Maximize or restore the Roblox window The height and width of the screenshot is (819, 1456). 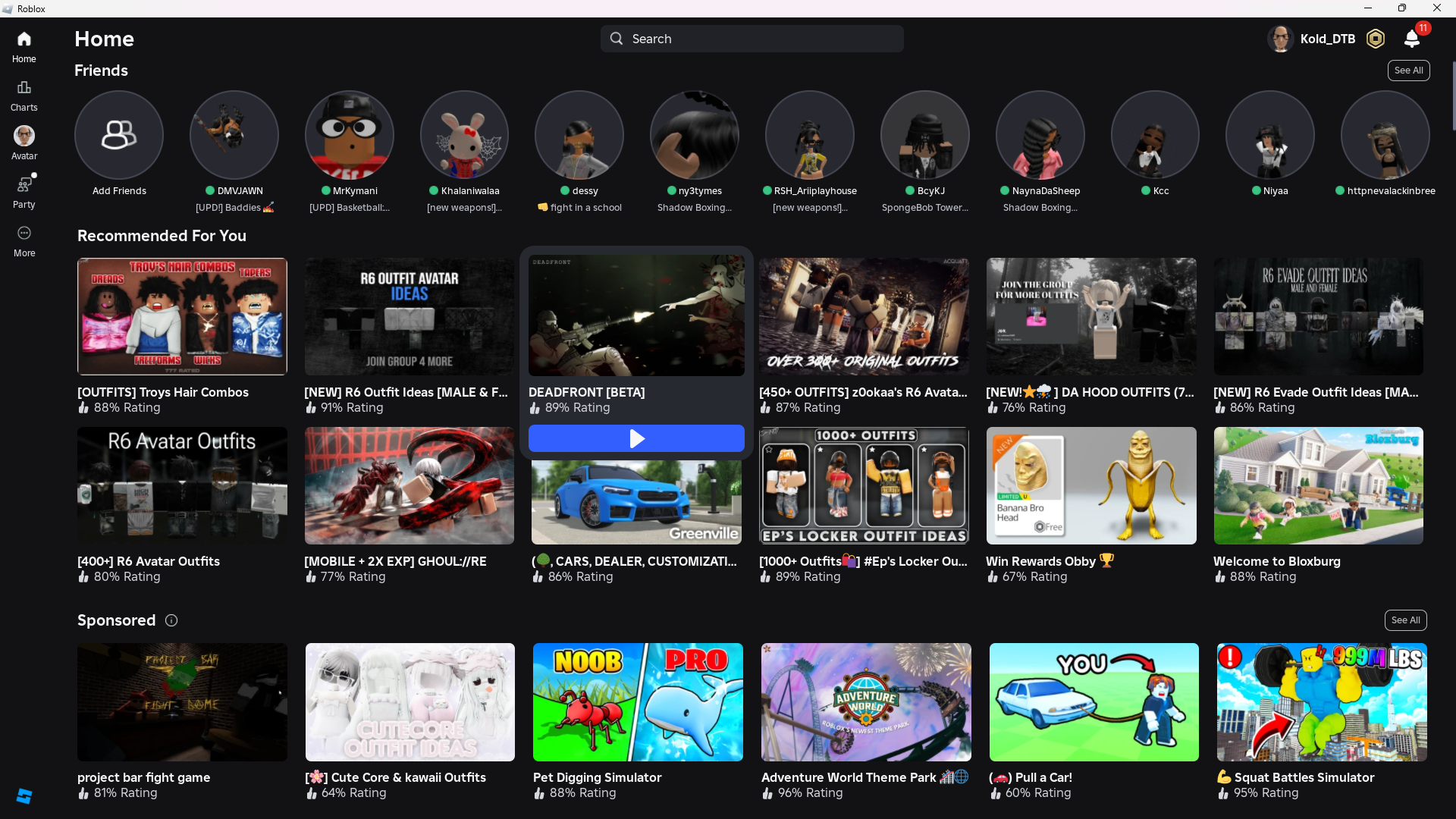click(x=1402, y=8)
